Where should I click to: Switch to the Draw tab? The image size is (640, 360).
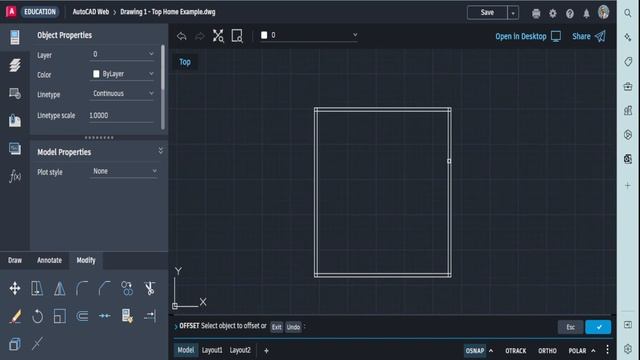[x=15, y=260]
